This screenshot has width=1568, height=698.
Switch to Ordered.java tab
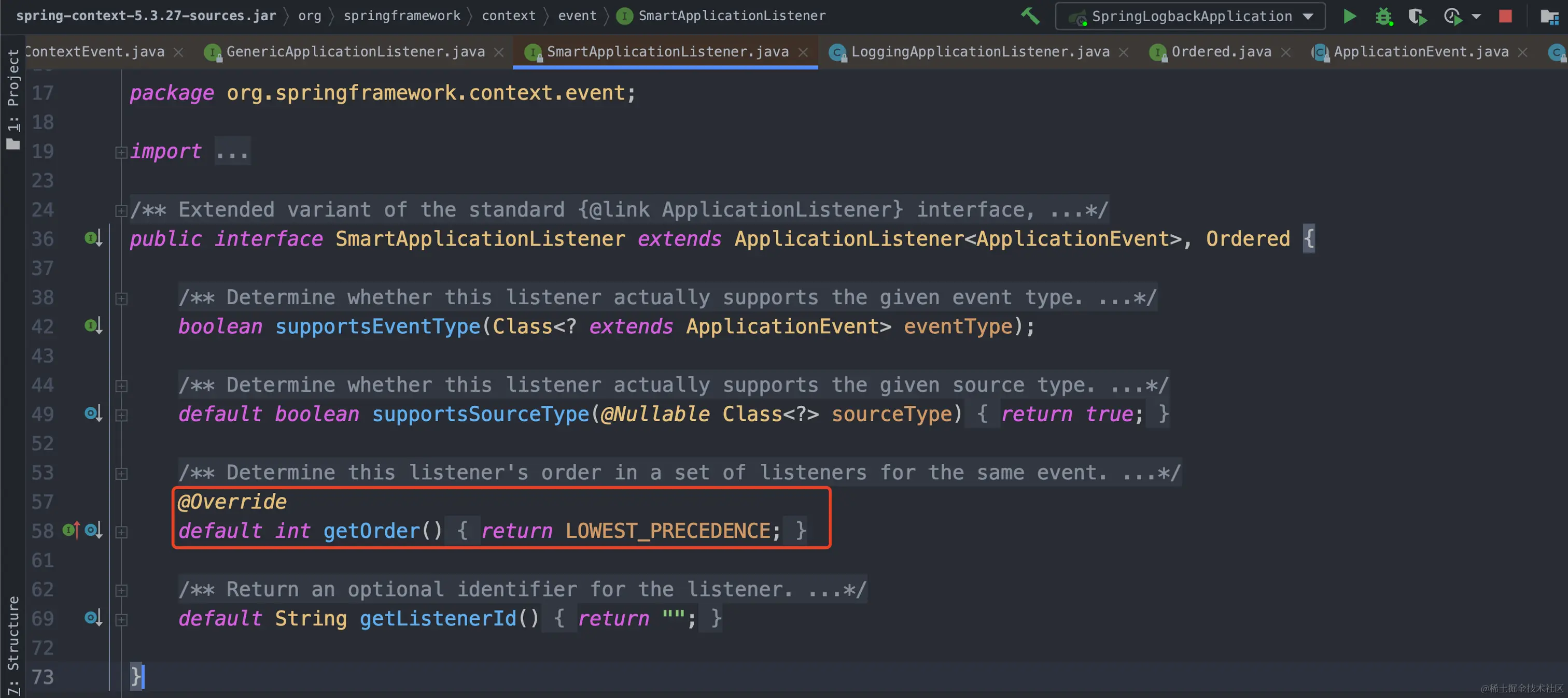(1221, 52)
